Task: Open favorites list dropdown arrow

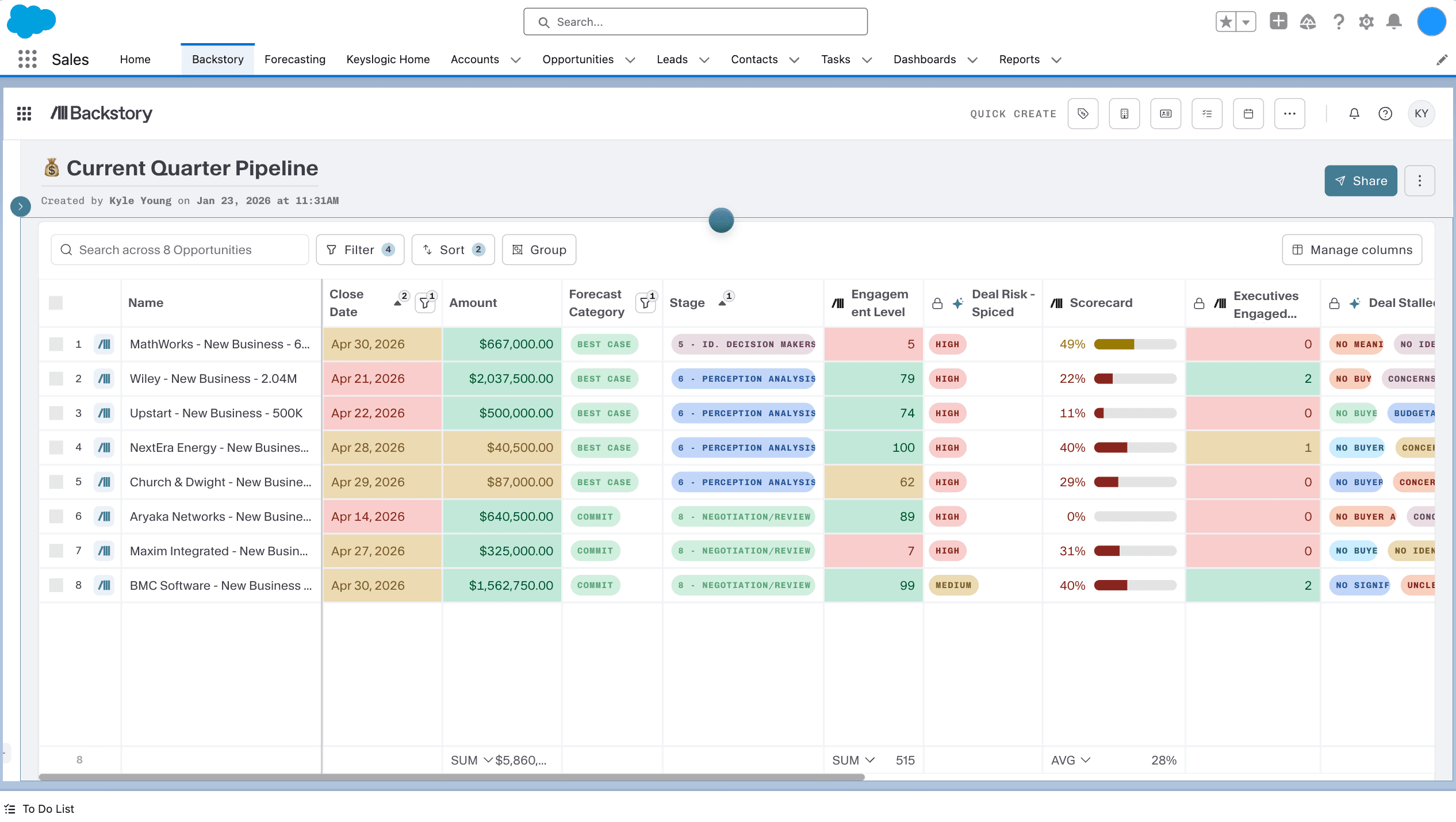Action: pos(1246,22)
